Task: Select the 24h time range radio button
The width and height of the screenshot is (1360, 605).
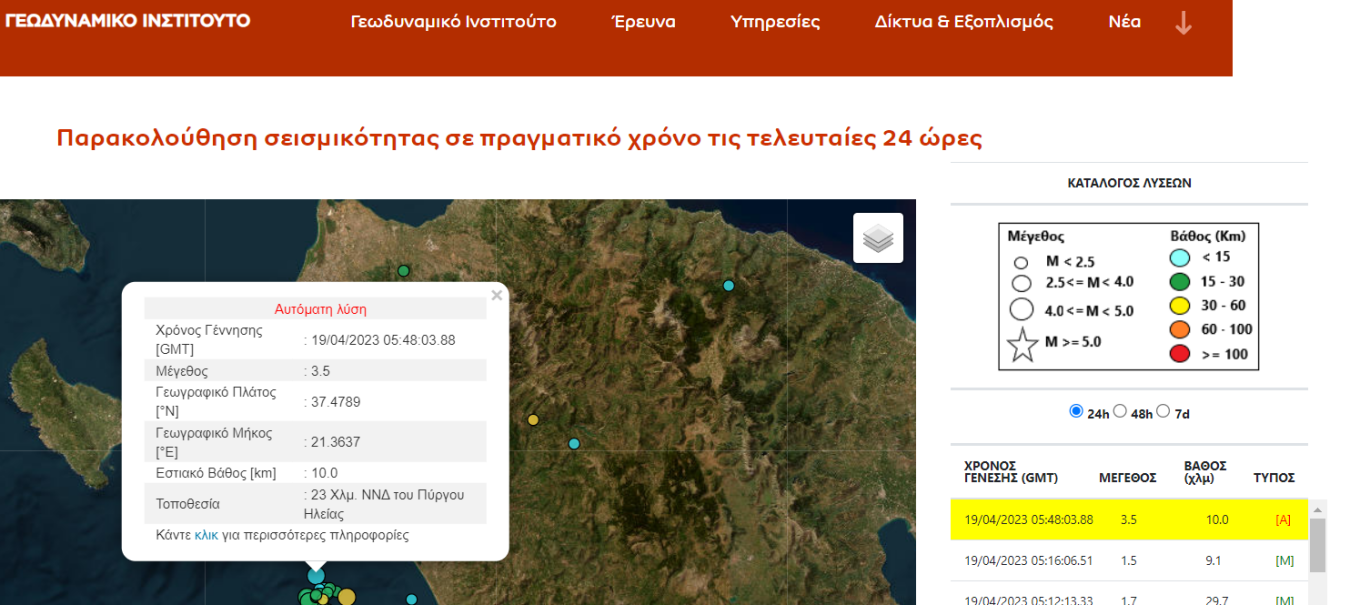Action: pos(1076,411)
